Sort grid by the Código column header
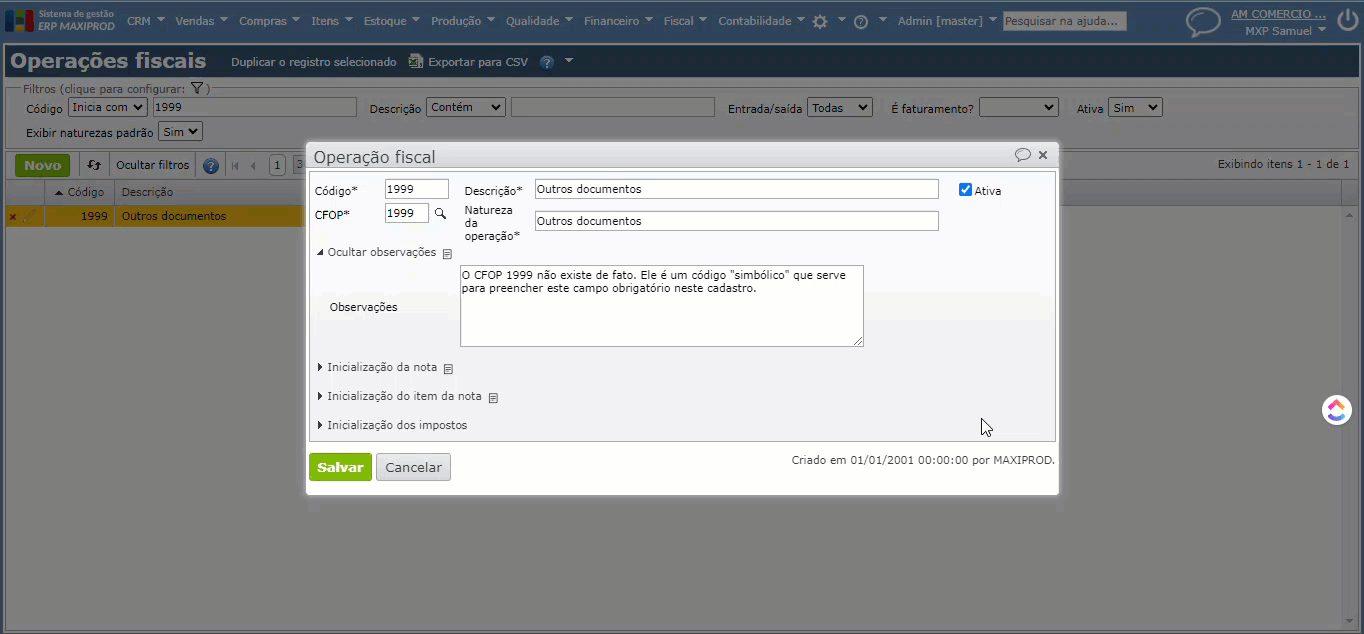 (80, 192)
